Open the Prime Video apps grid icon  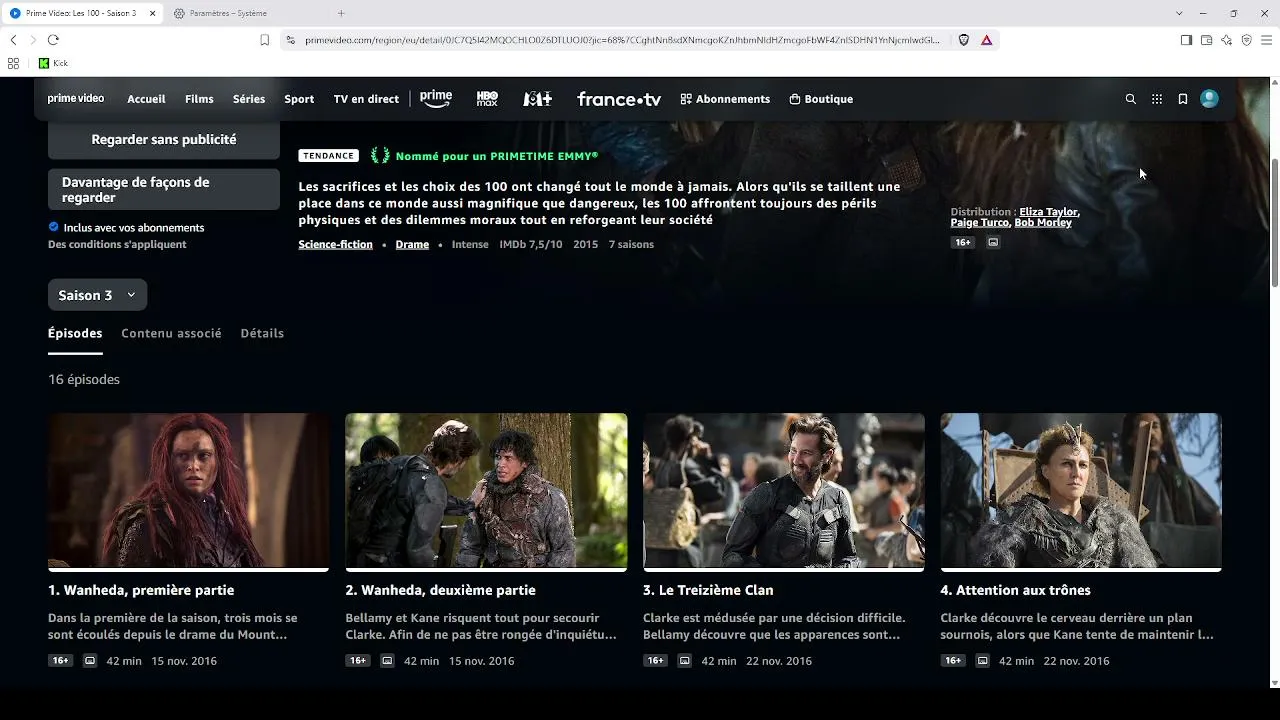tap(1157, 99)
